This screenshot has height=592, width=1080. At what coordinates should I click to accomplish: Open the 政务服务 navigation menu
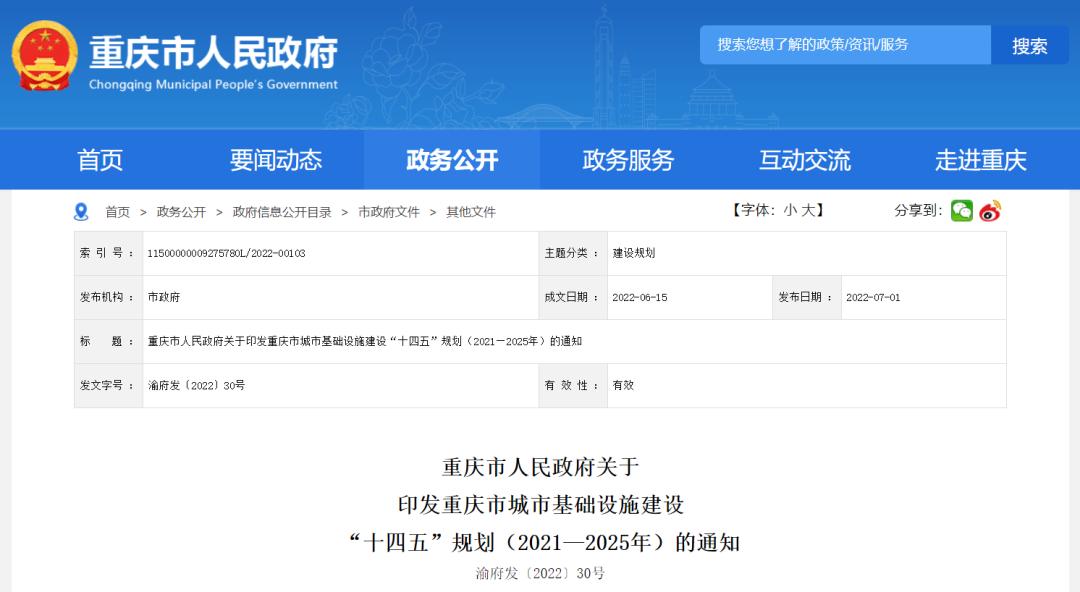[x=627, y=160]
